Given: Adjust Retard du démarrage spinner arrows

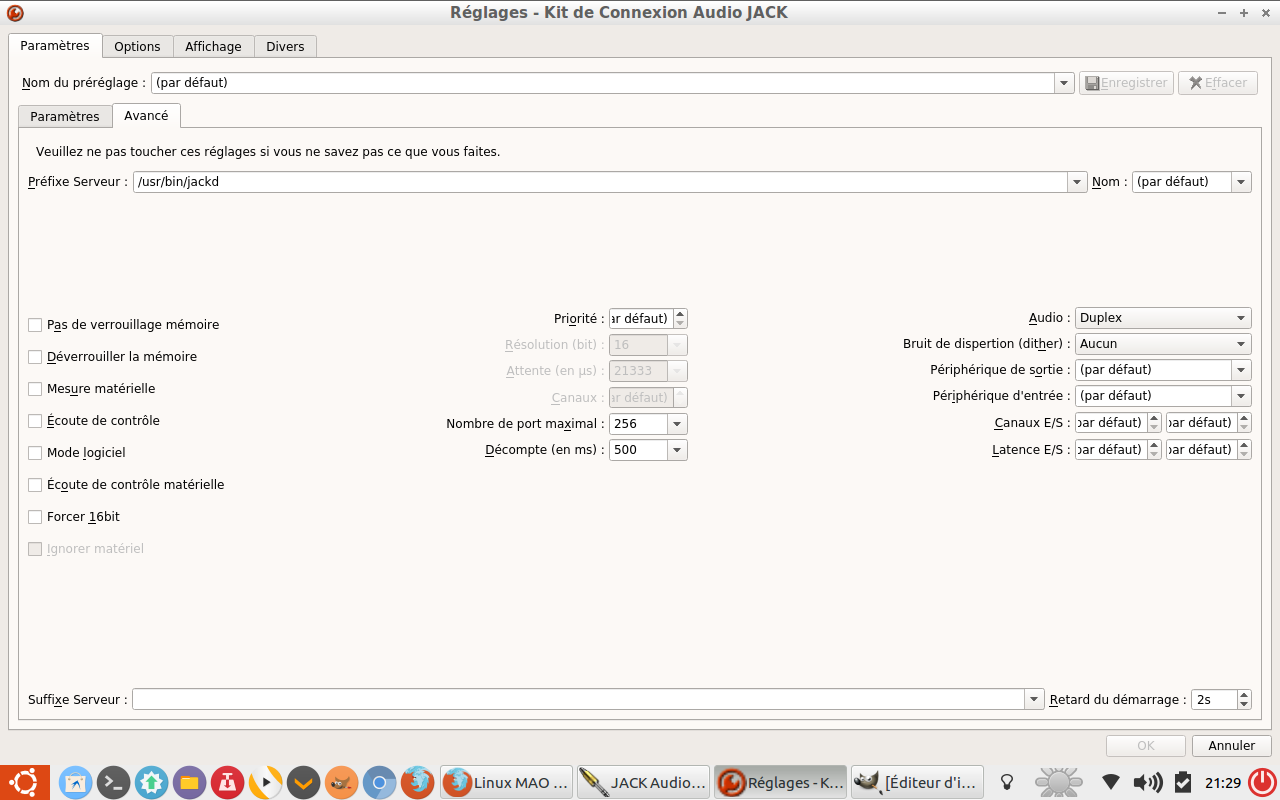Looking at the screenshot, I should click(1244, 700).
